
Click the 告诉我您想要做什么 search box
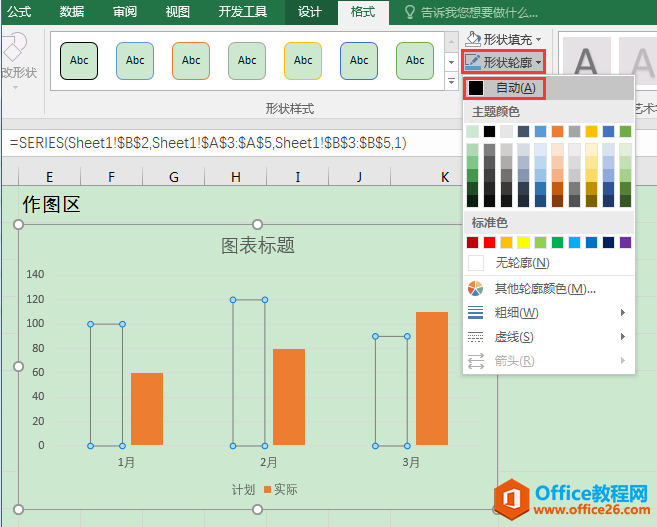(479, 13)
